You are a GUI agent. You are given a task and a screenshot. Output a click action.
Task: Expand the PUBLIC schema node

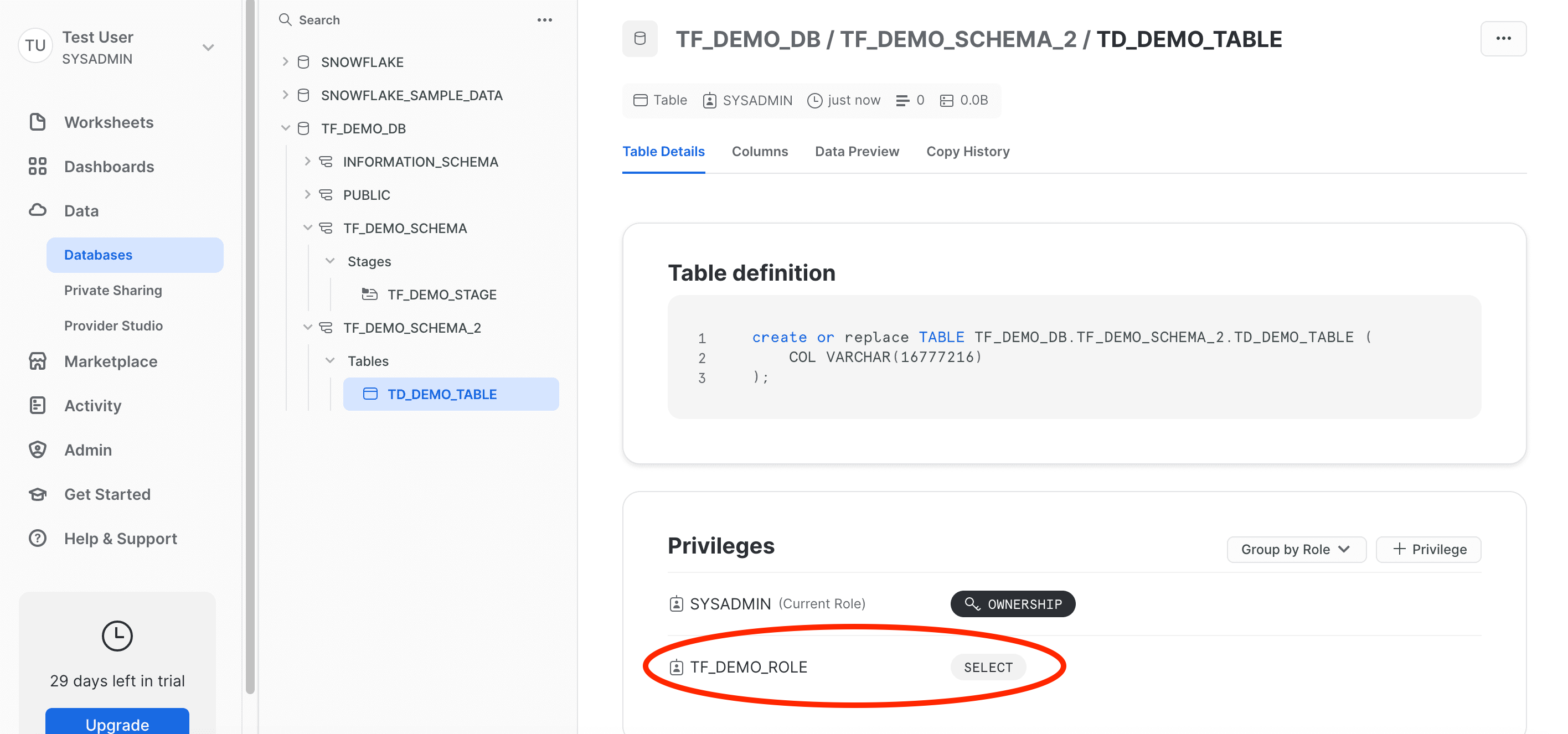(307, 194)
